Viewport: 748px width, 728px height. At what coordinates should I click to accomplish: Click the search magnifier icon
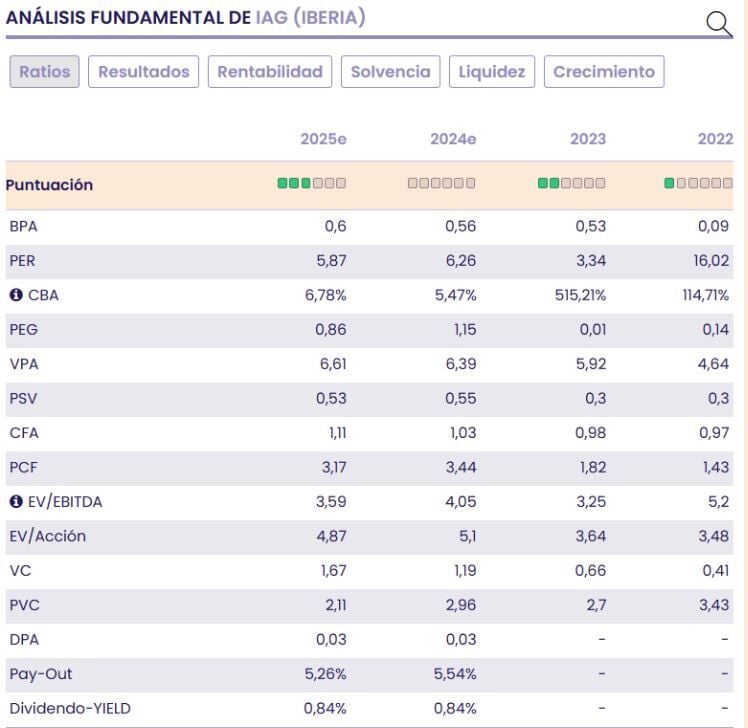pos(719,24)
